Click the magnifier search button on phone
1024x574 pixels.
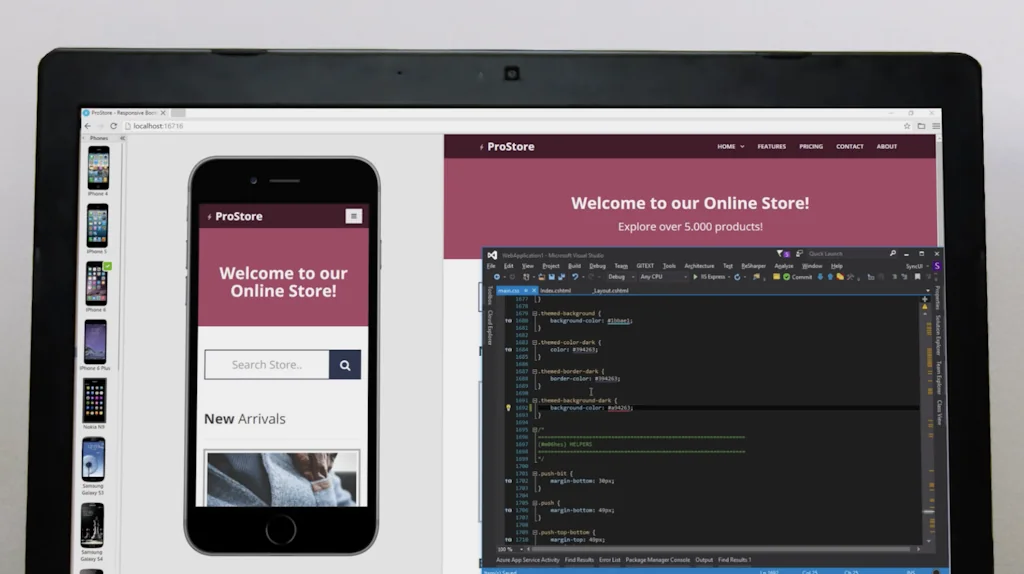[x=345, y=365]
